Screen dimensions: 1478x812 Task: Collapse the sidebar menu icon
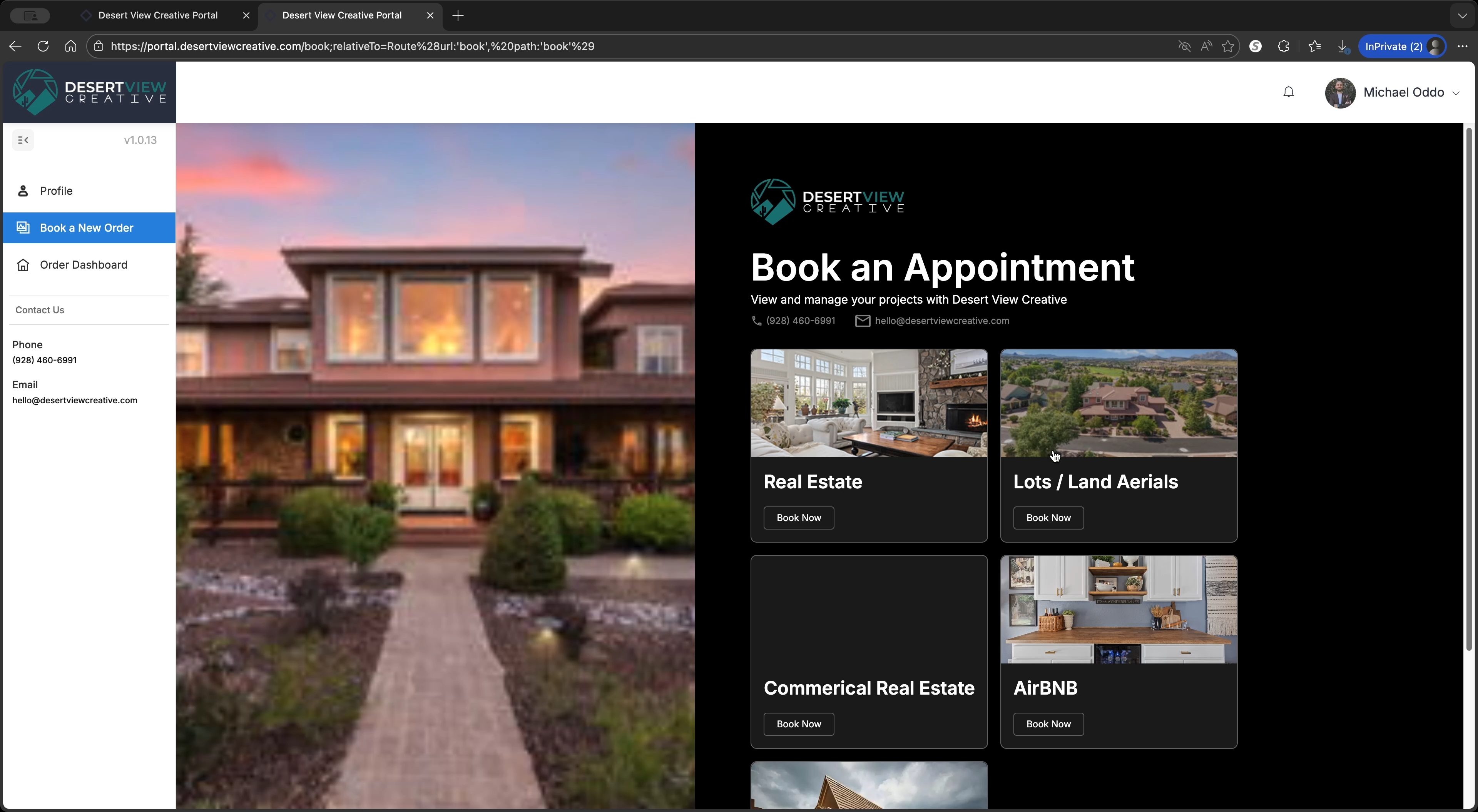23,140
